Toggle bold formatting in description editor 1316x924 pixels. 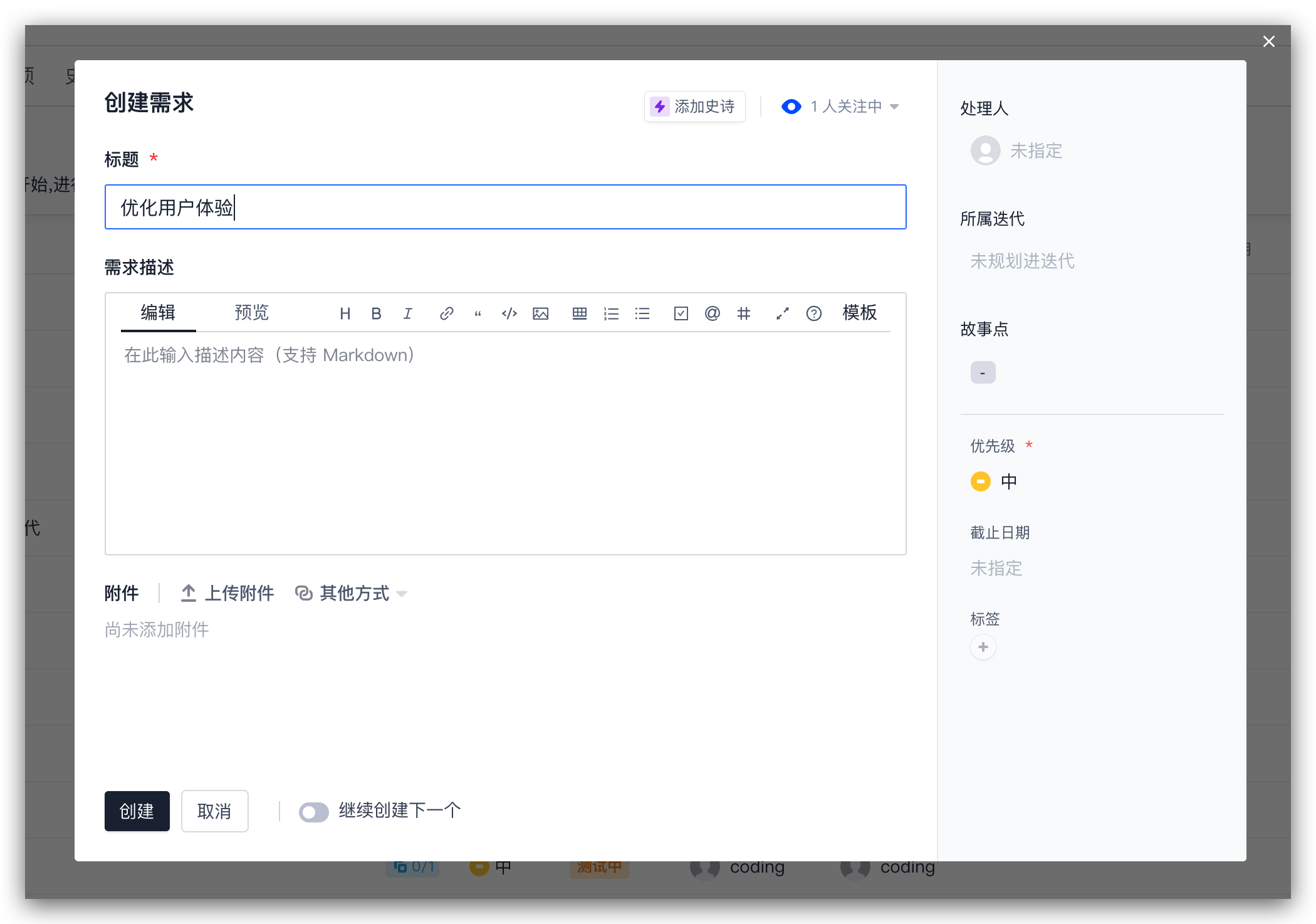(x=376, y=313)
